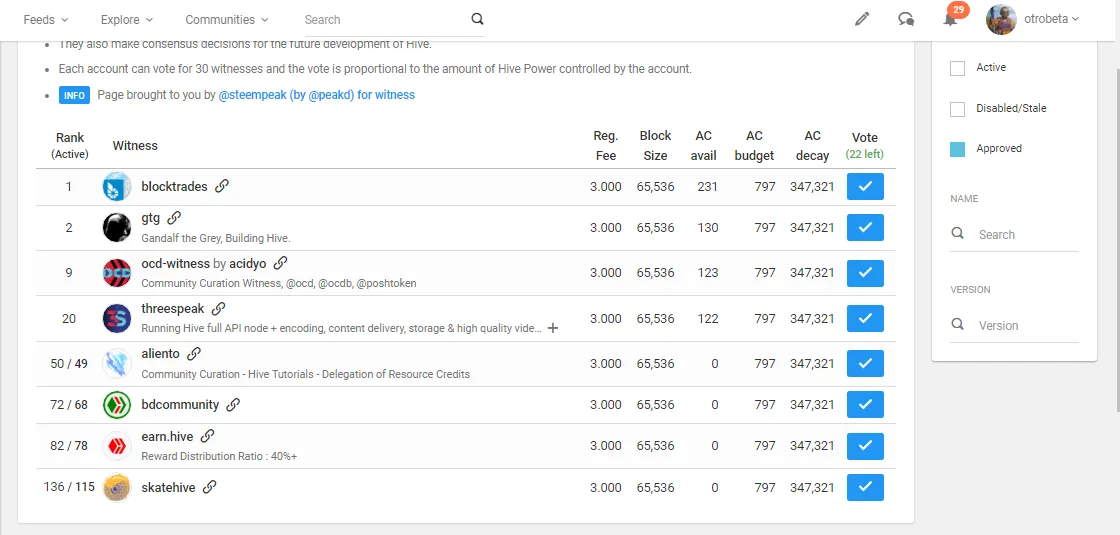This screenshot has height=535, width=1120.
Task: Toggle vote for blocktrades witness
Action: [x=865, y=186]
